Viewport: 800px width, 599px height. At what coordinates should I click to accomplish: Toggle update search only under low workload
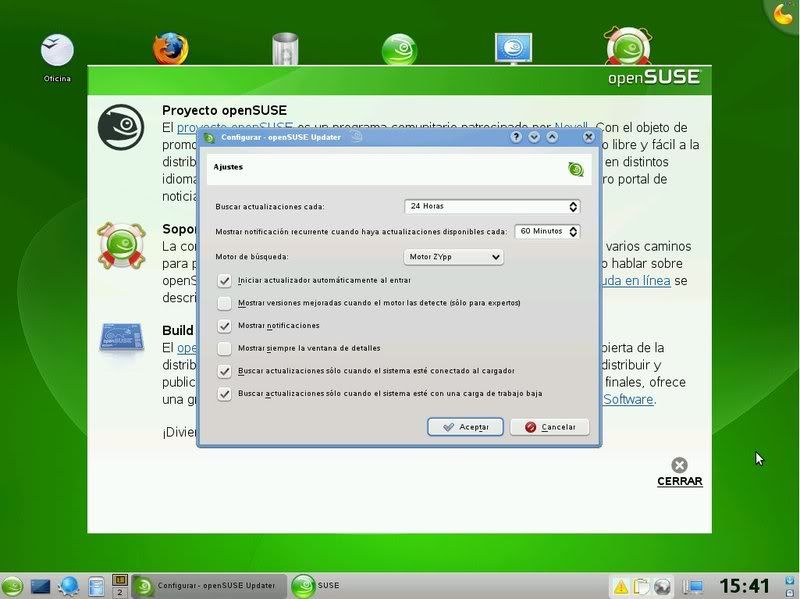pyautogui.click(x=224, y=393)
